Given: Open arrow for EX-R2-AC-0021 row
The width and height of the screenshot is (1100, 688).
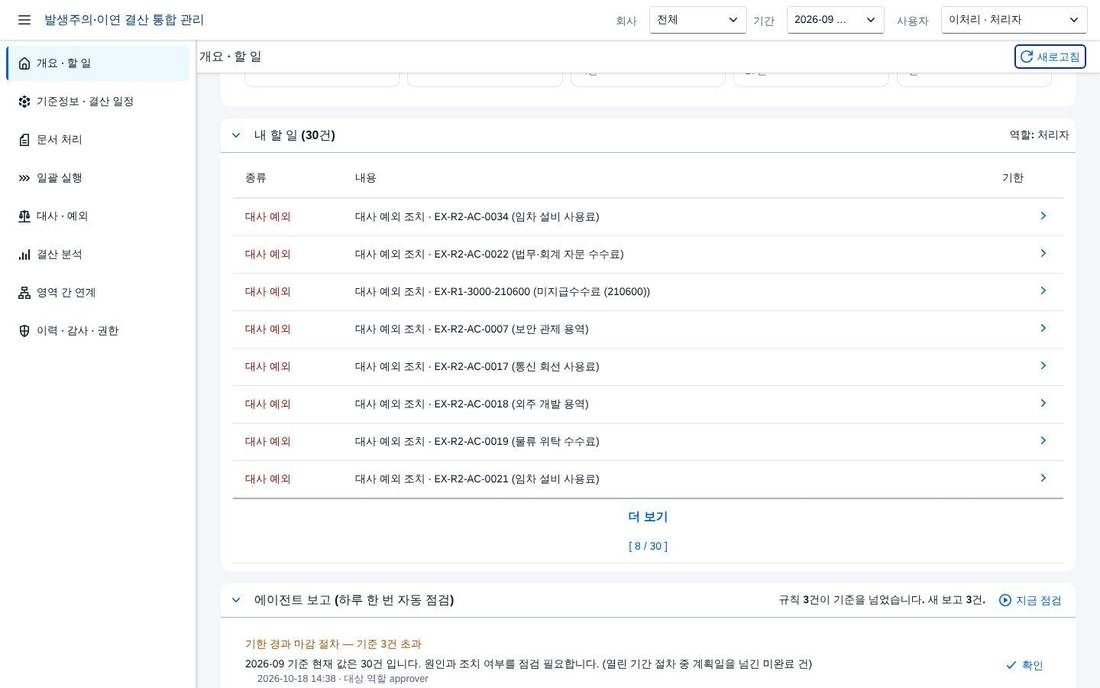Looking at the screenshot, I should (1043, 478).
